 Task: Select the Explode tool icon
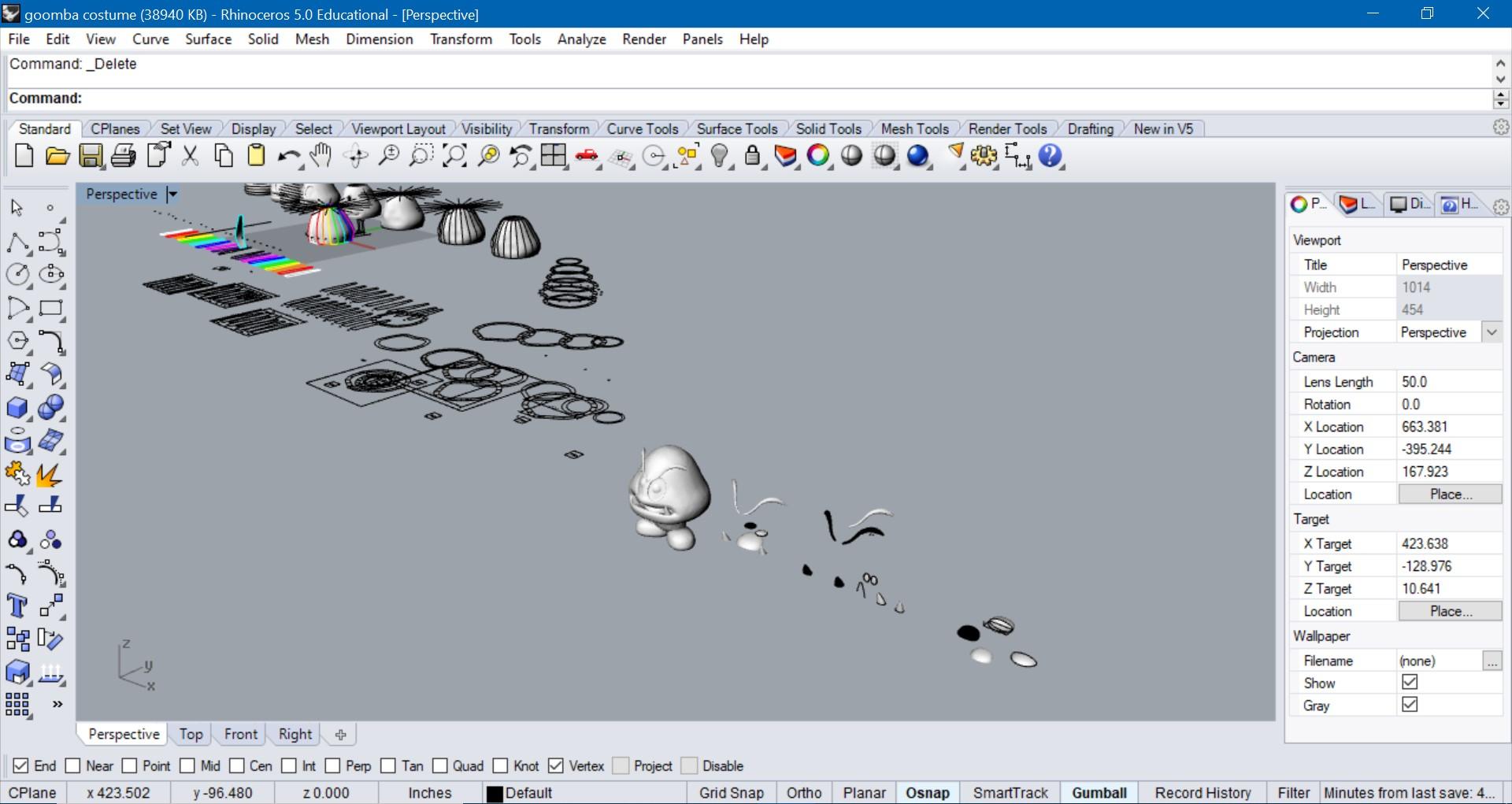(49, 474)
